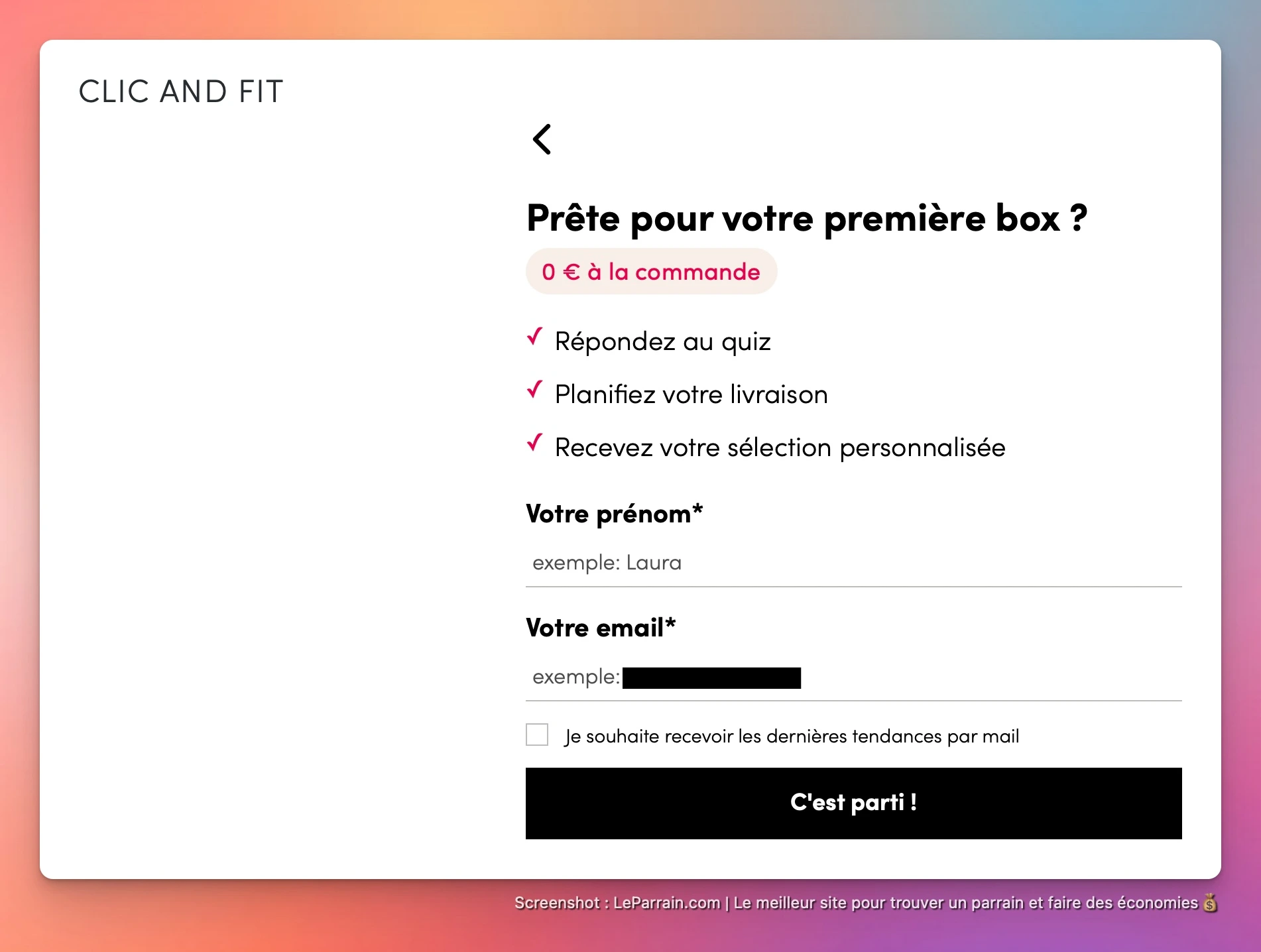Go back with the left chevron arrow
Screen dimensions: 1261x952
[x=542, y=139]
